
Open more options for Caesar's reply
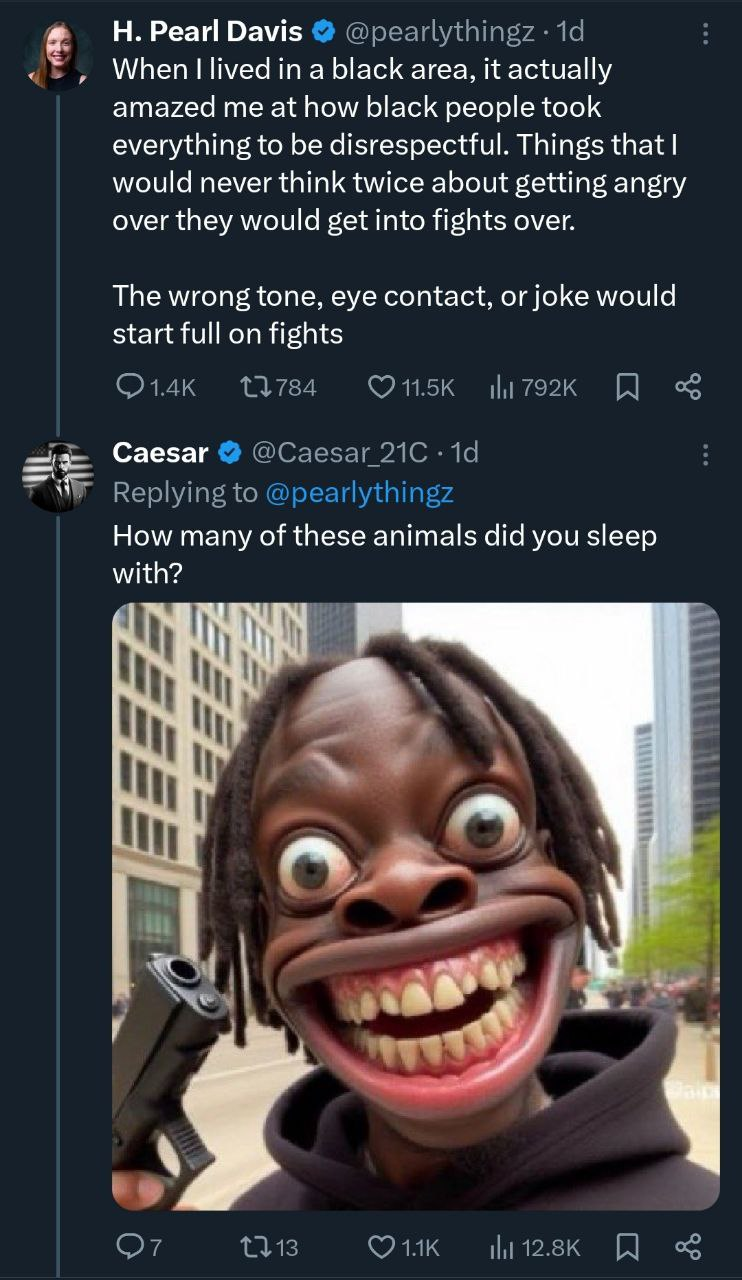[706, 455]
